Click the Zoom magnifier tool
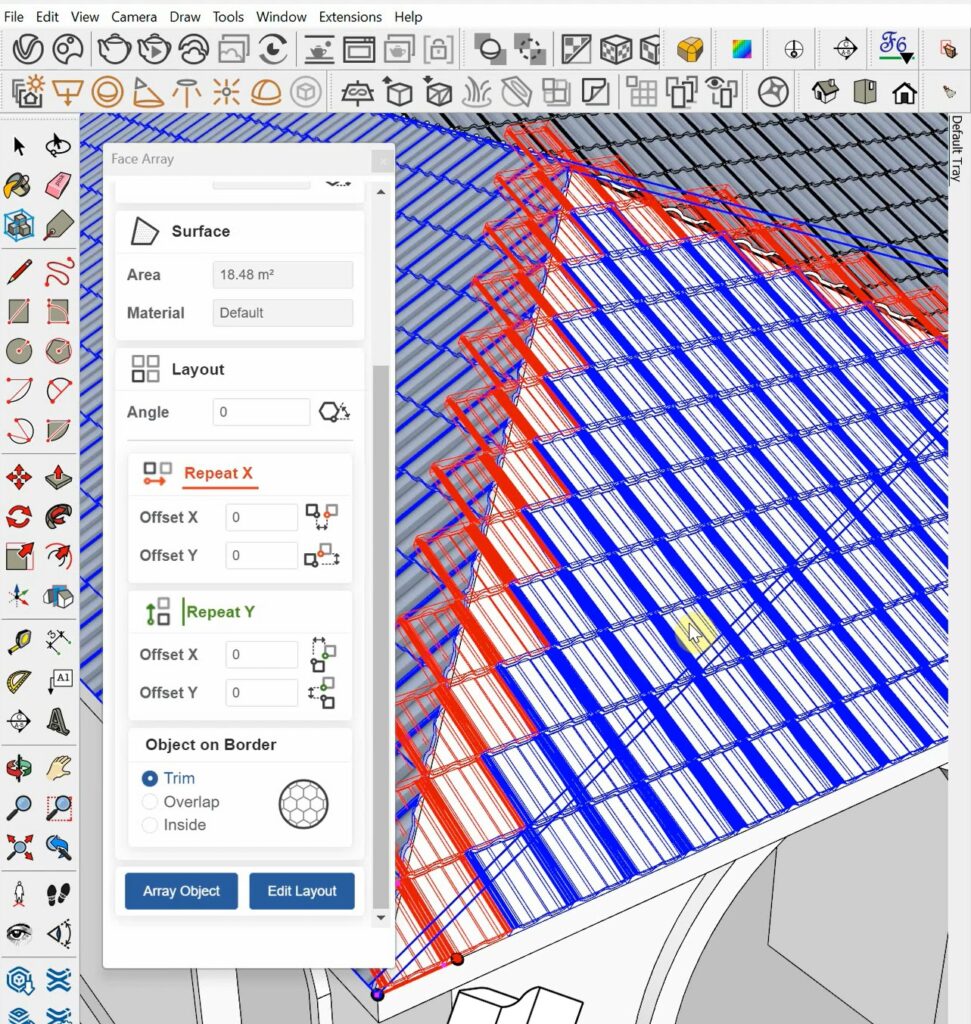The width and height of the screenshot is (971, 1024). (x=19, y=806)
